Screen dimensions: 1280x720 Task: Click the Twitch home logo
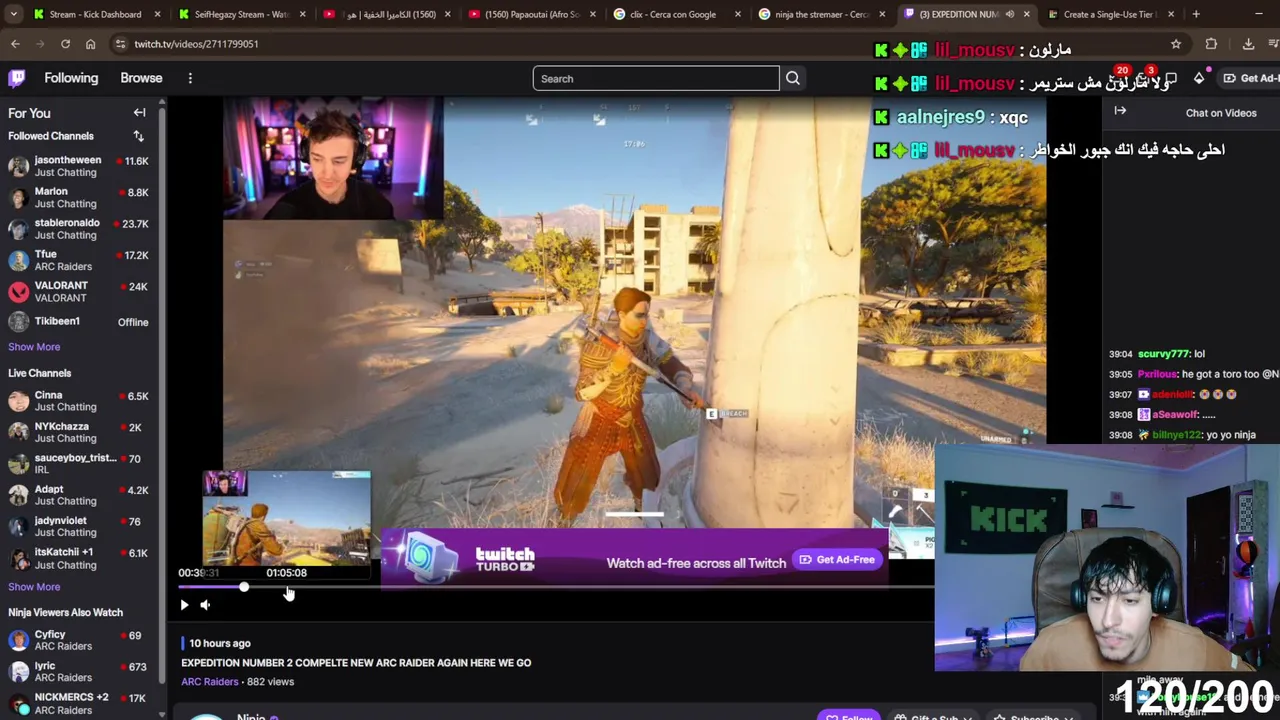coord(17,78)
